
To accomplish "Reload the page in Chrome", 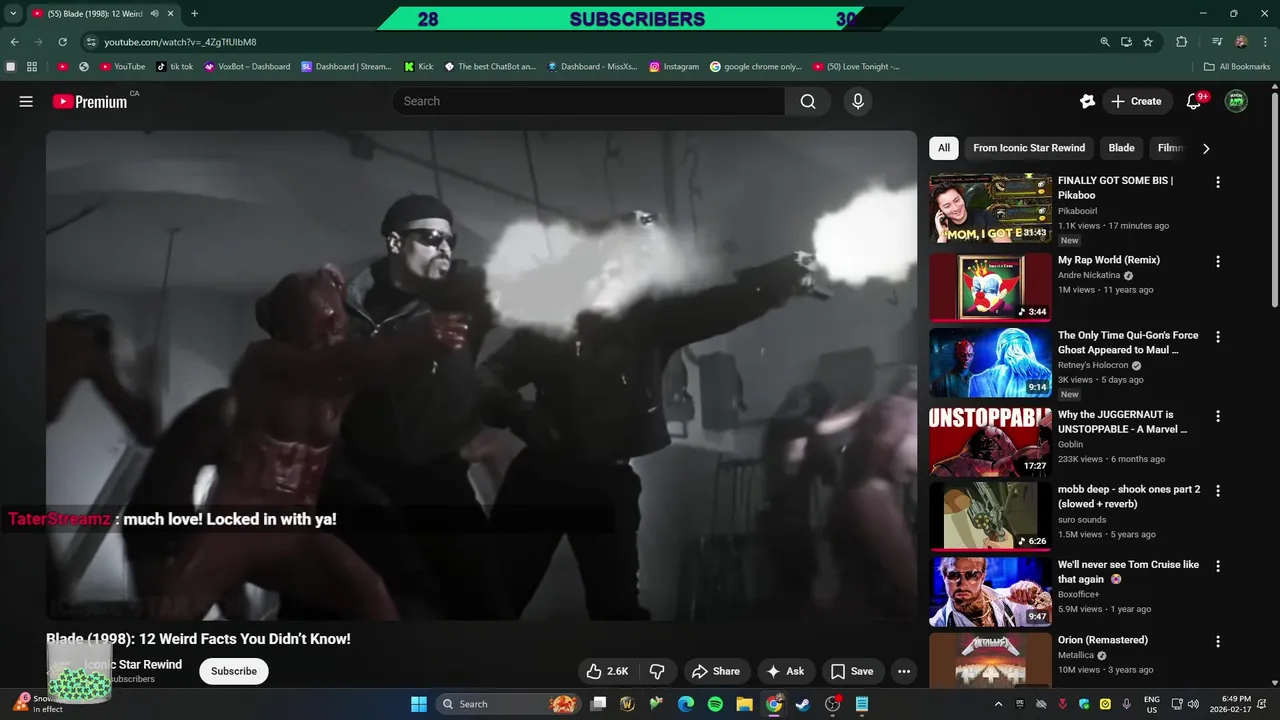I will coord(62,42).
